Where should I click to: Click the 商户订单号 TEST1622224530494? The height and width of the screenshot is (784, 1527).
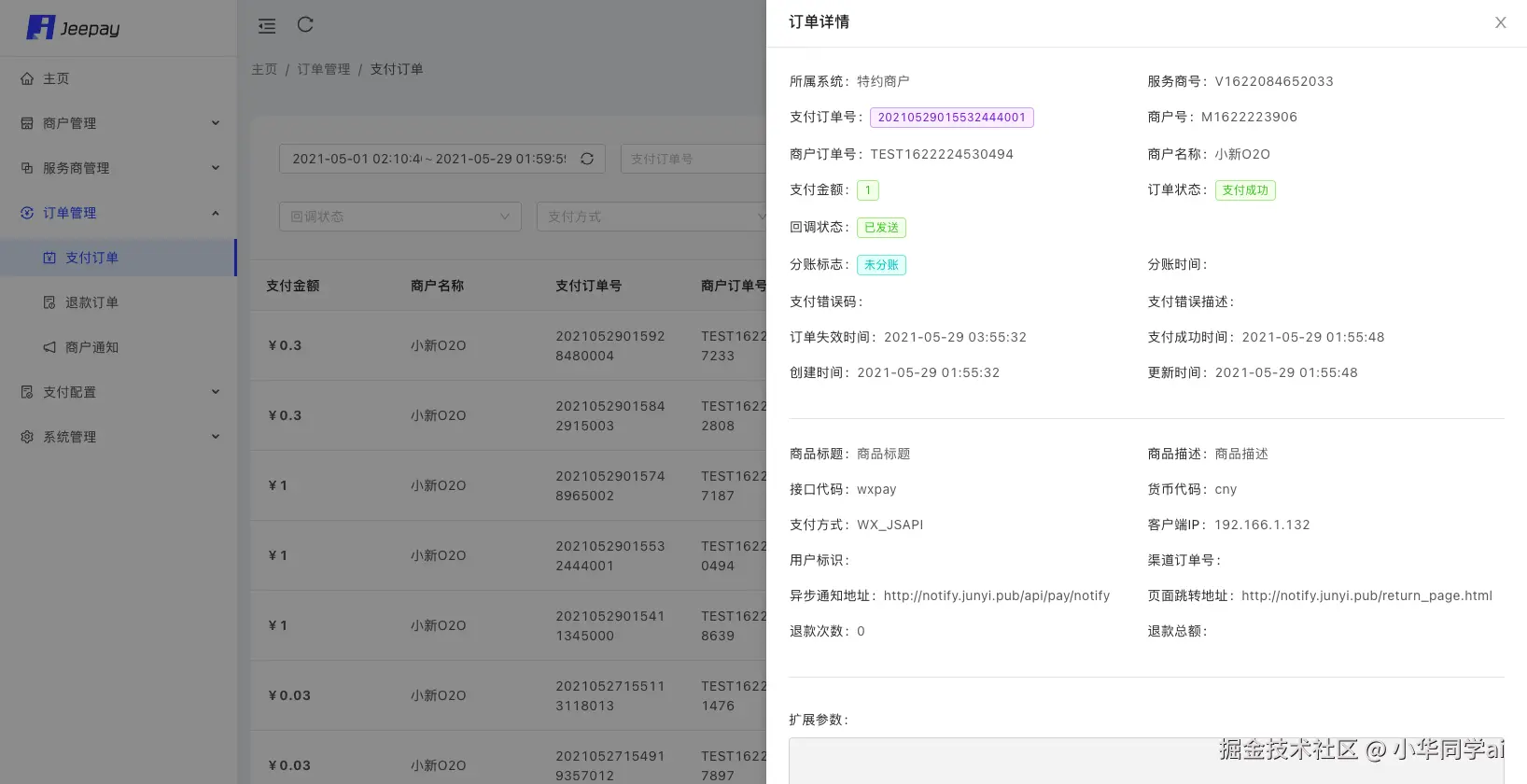pyautogui.click(x=942, y=154)
